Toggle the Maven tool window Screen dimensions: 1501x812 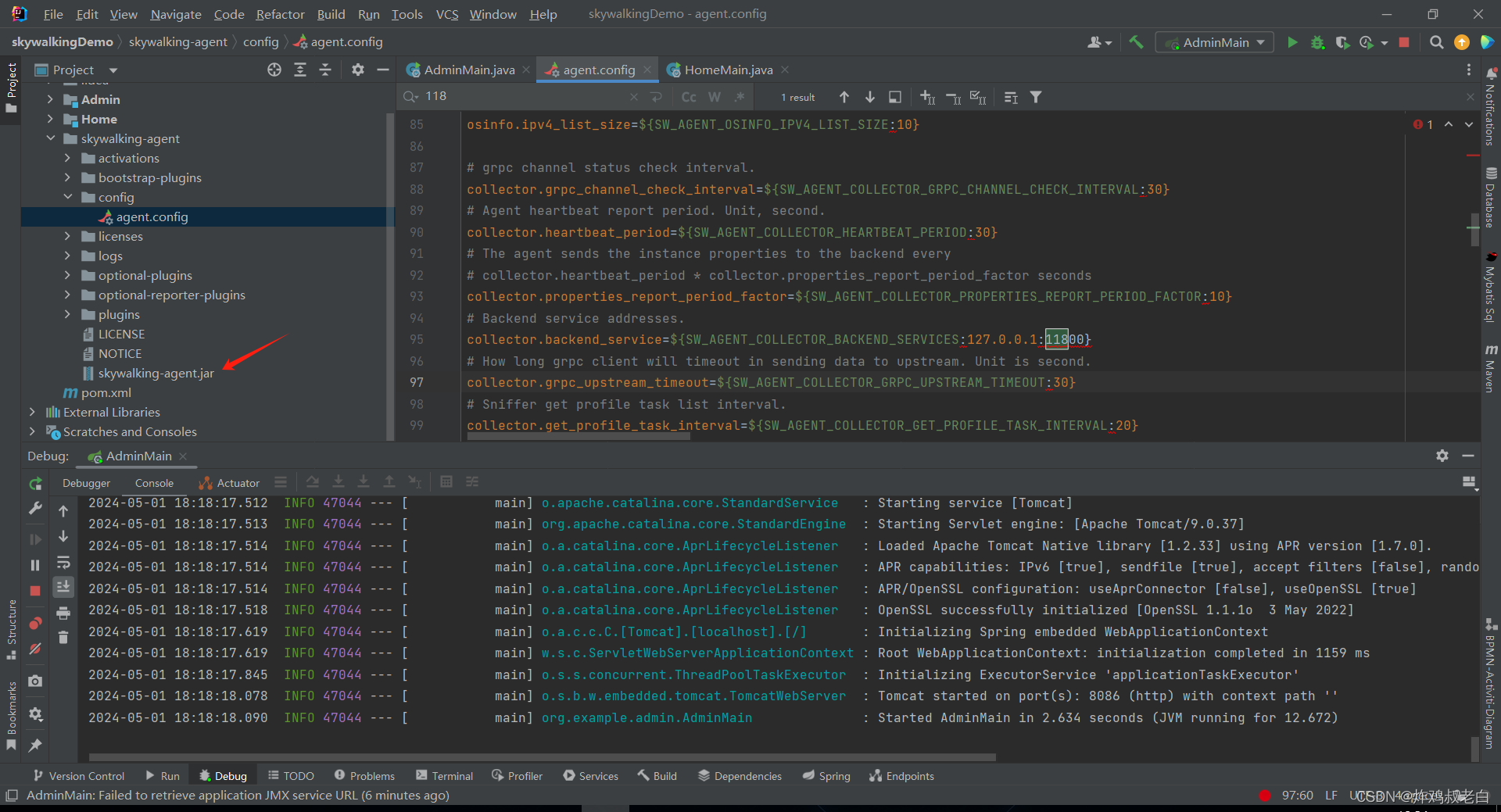click(1491, 368)
